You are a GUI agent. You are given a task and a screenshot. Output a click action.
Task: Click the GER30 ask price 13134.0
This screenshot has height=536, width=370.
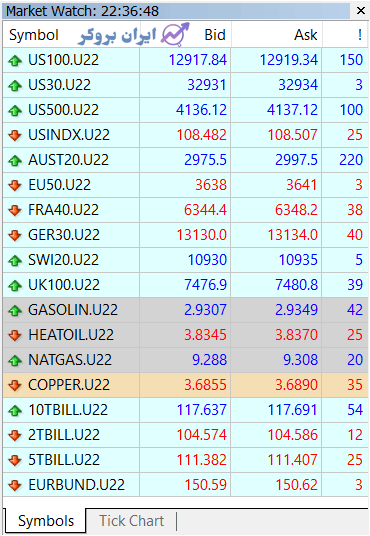click(x=293, y=234)
